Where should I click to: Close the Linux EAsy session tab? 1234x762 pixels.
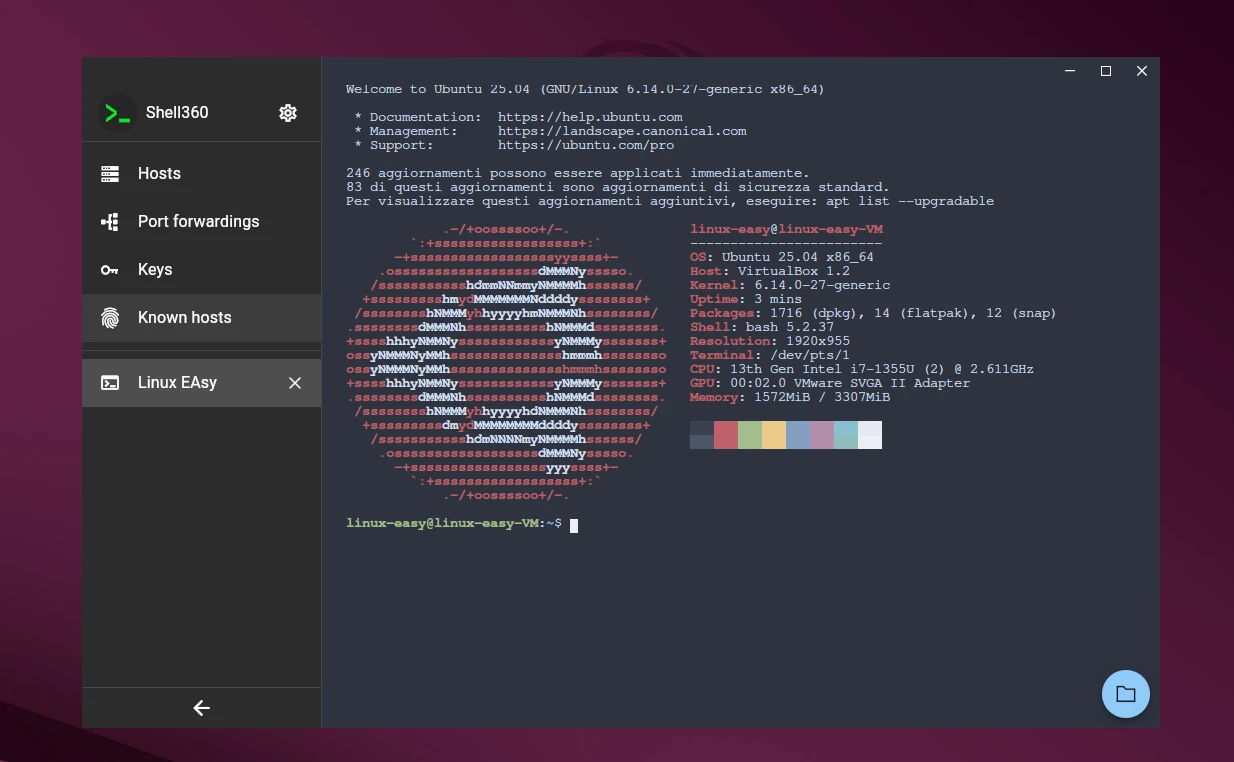(x=295, y=382)
